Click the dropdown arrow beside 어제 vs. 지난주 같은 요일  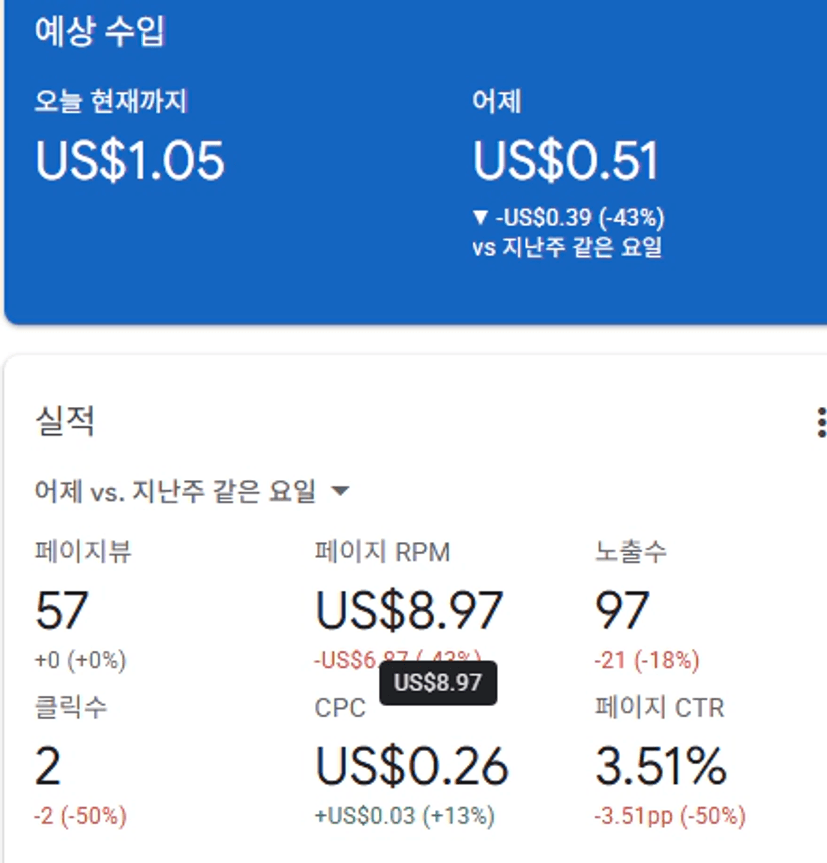[x=340, y=491]
